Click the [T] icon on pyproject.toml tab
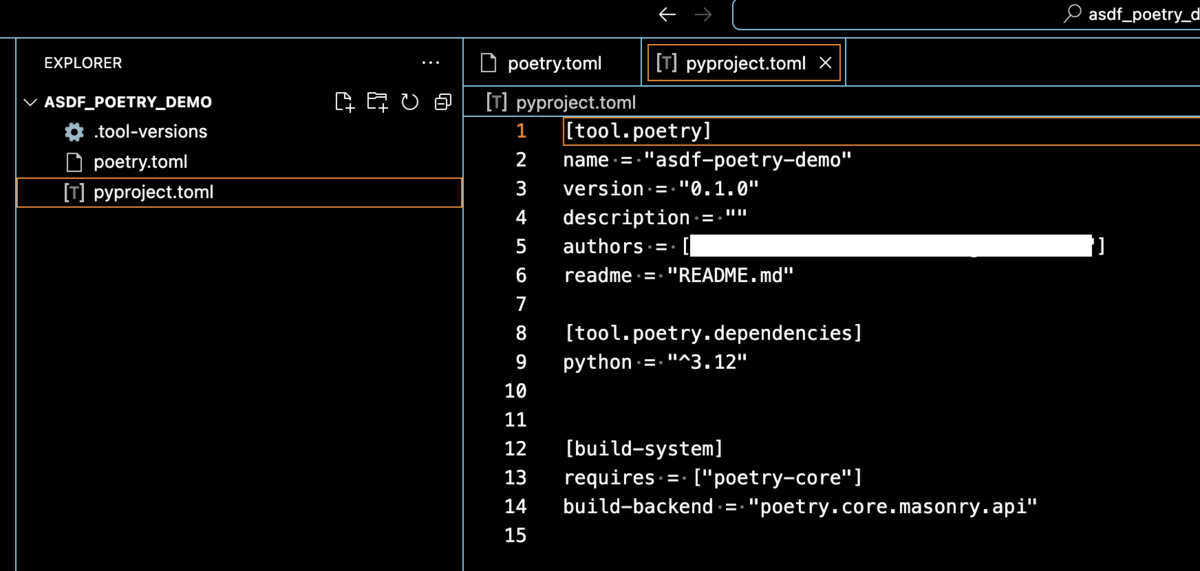Viewport: 1200px width, 571px height. coord(666,63)
